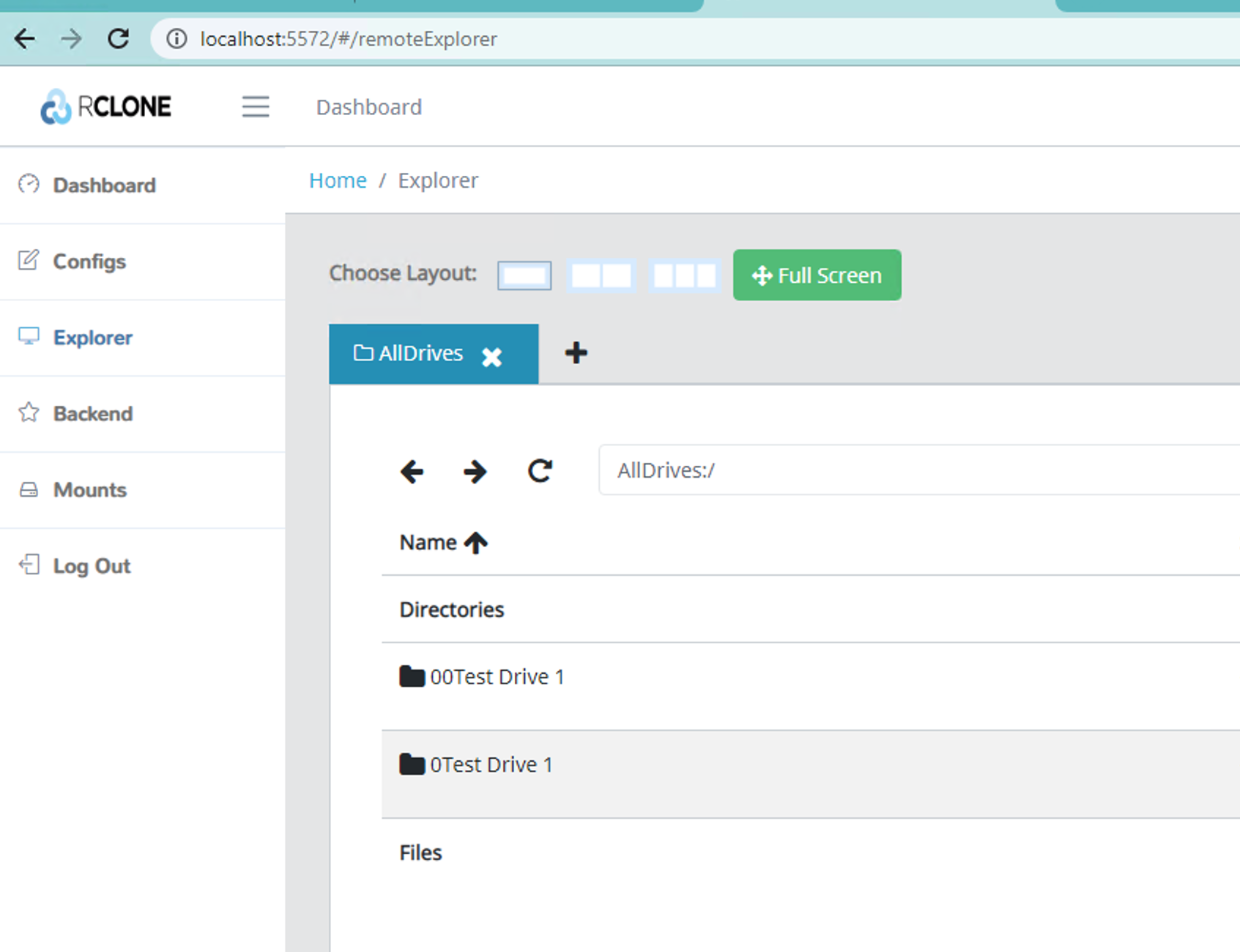This screenshot has width=1240, height=952.
Task: Navigate back using the left arrow in Explorer
Action: pos(411,471)
